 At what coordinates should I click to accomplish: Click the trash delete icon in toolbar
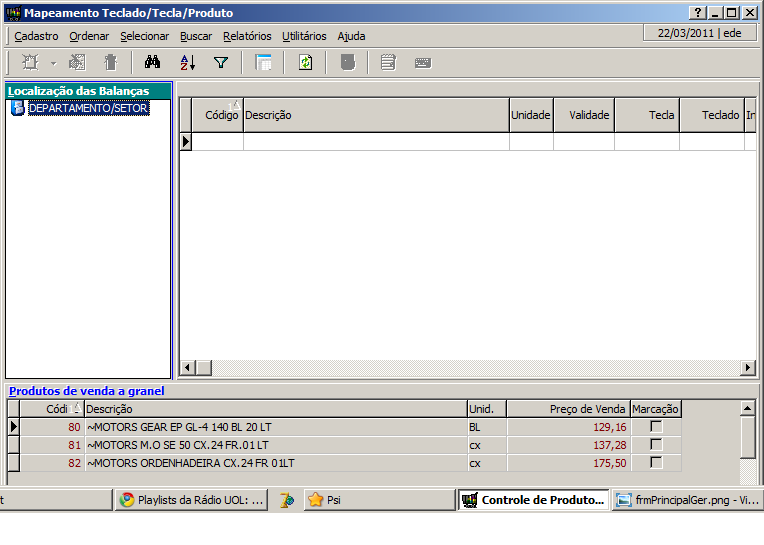pyautogui.click(x=110, y=62)
